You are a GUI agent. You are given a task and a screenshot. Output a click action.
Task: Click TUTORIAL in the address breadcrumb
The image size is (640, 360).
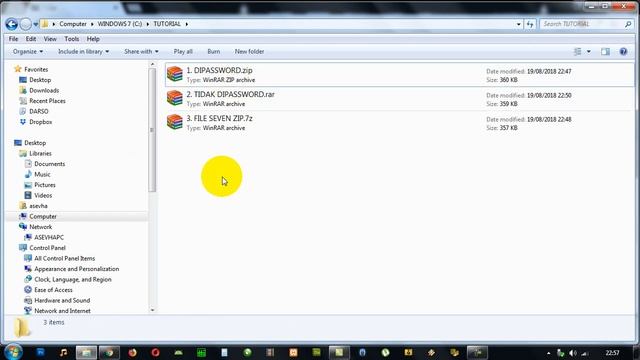[x=167, y=24]
